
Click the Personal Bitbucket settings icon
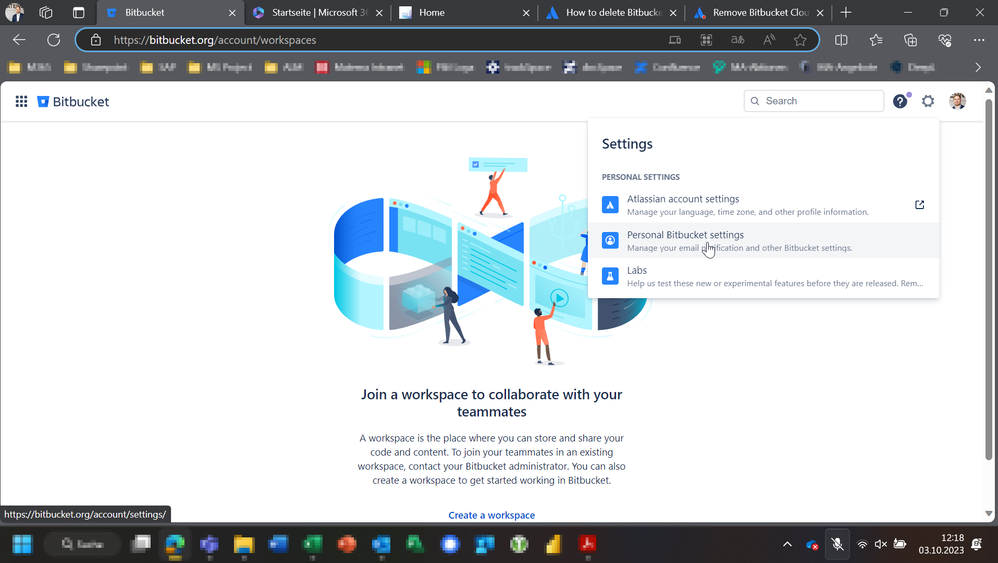click(610, 240)
